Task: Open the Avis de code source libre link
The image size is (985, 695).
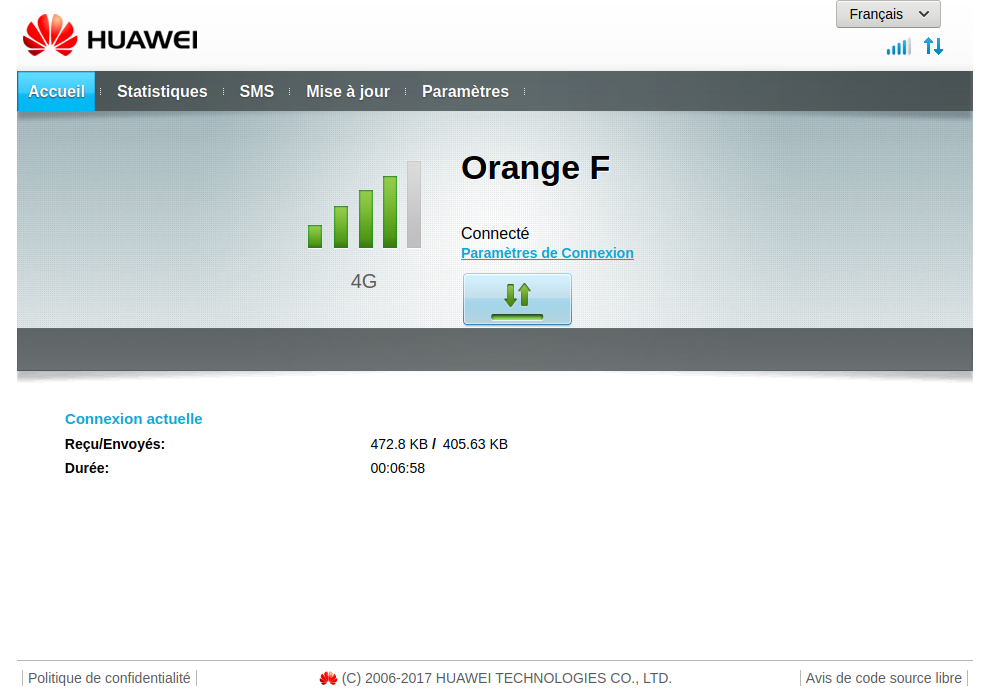Action: [883, 678]
